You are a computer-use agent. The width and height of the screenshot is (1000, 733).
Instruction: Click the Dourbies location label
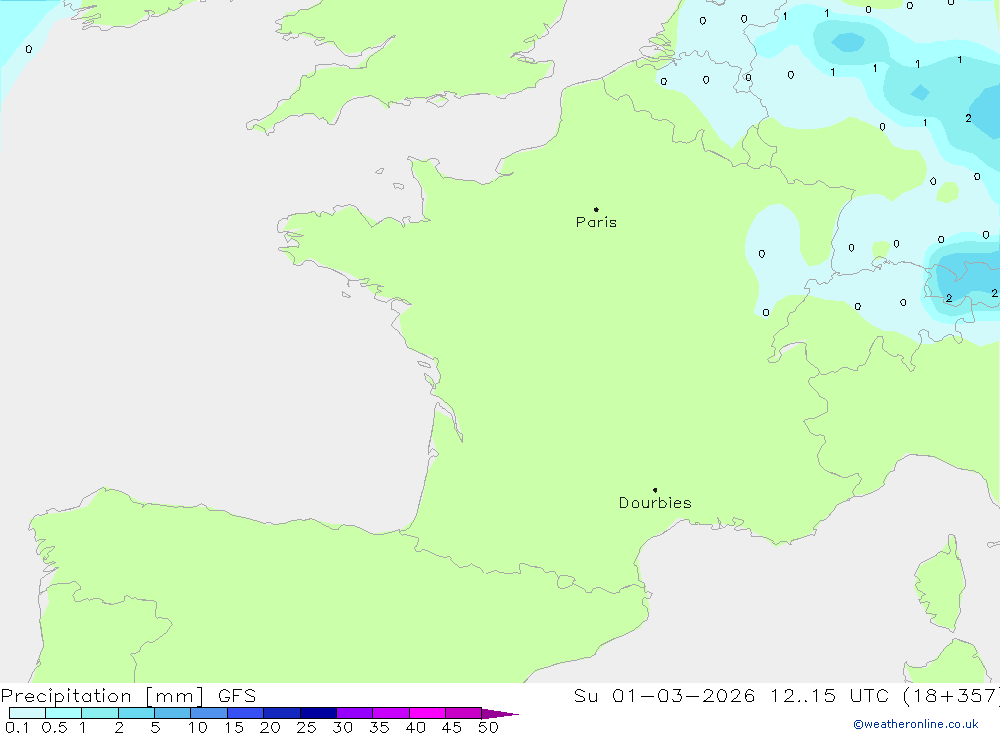pos(655,503)
